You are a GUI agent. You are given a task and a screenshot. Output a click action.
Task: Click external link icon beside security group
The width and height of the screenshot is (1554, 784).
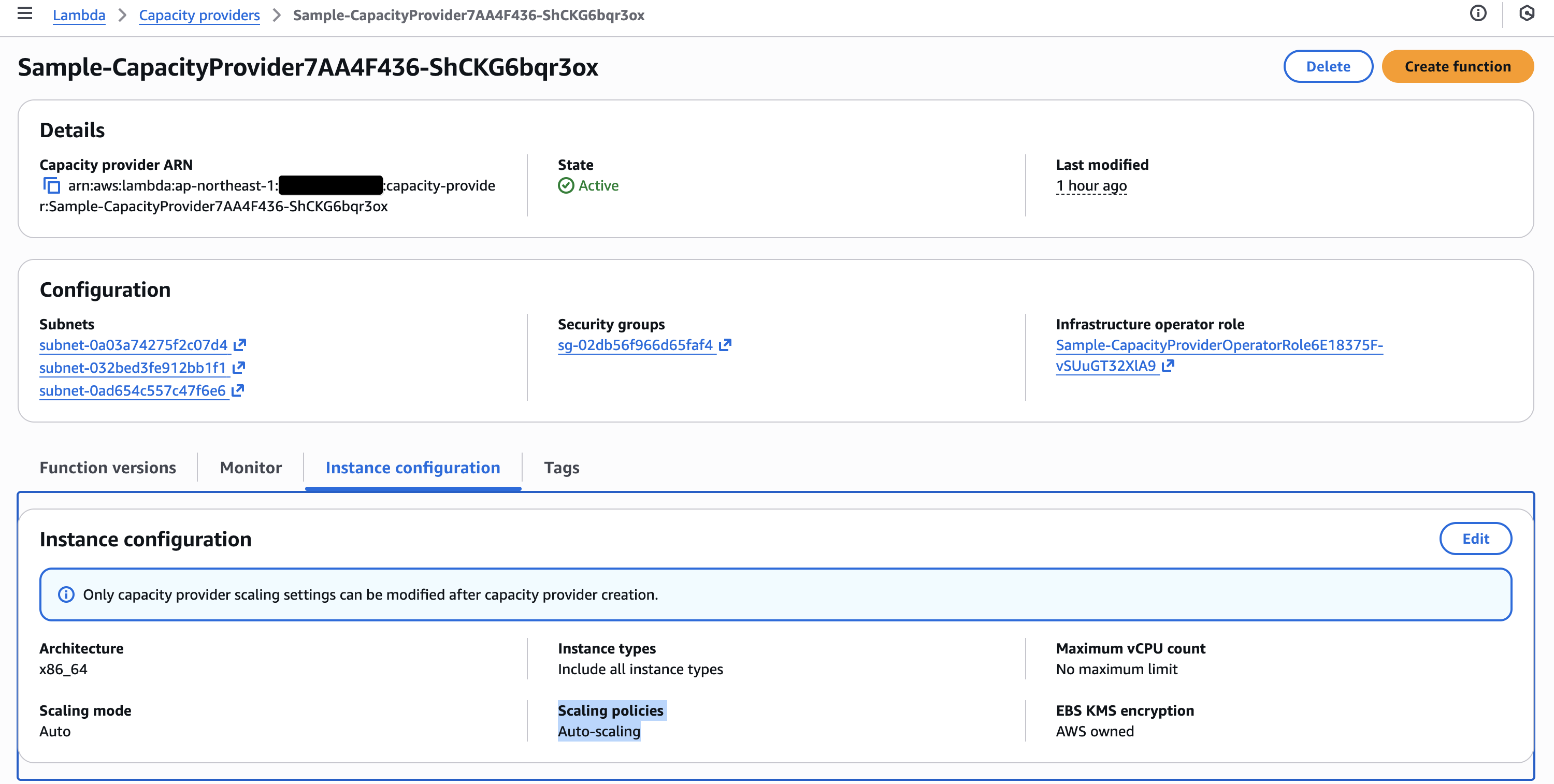tap(725, 345)
